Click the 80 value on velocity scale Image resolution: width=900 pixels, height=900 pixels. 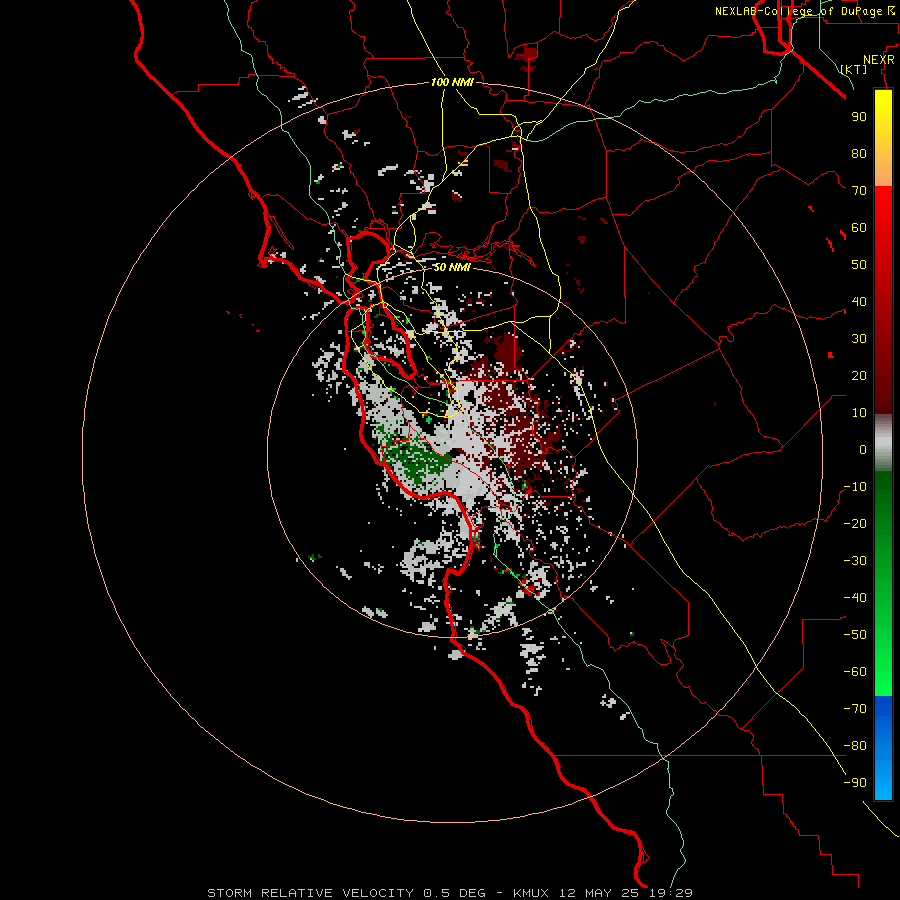pos(859,153)
